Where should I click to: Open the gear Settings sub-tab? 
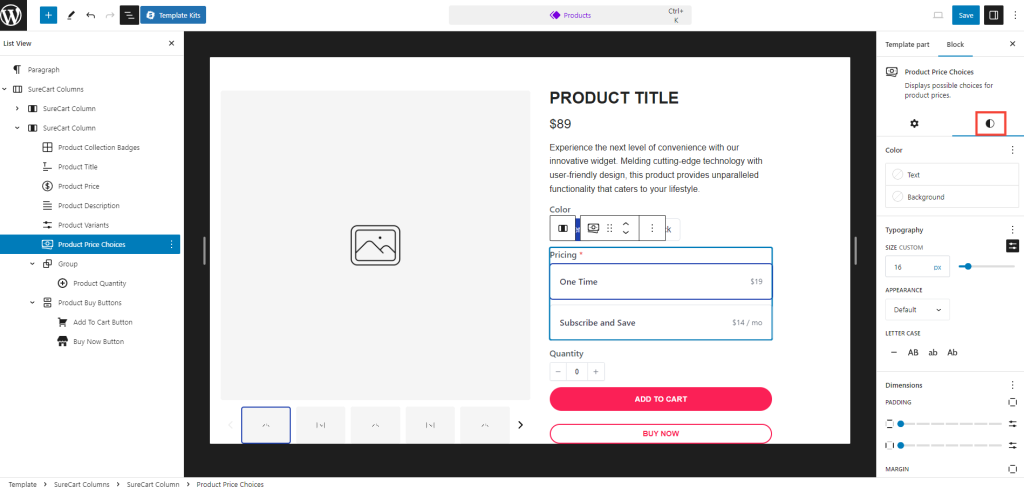(914, 123)
